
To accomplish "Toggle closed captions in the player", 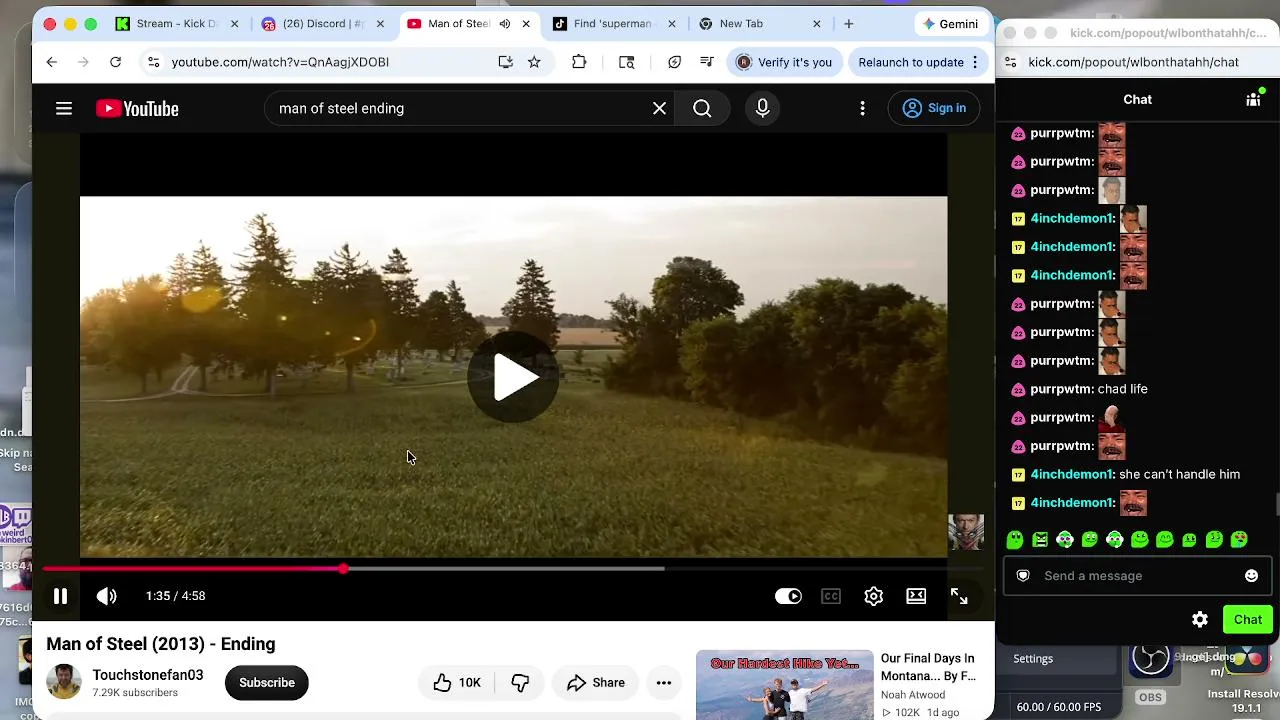I will point(831,596).
